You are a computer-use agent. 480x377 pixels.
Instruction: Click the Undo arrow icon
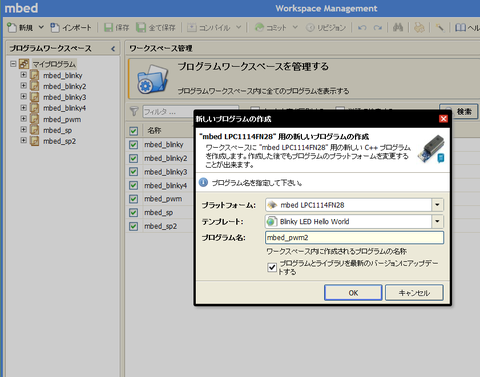coord(362,28)
